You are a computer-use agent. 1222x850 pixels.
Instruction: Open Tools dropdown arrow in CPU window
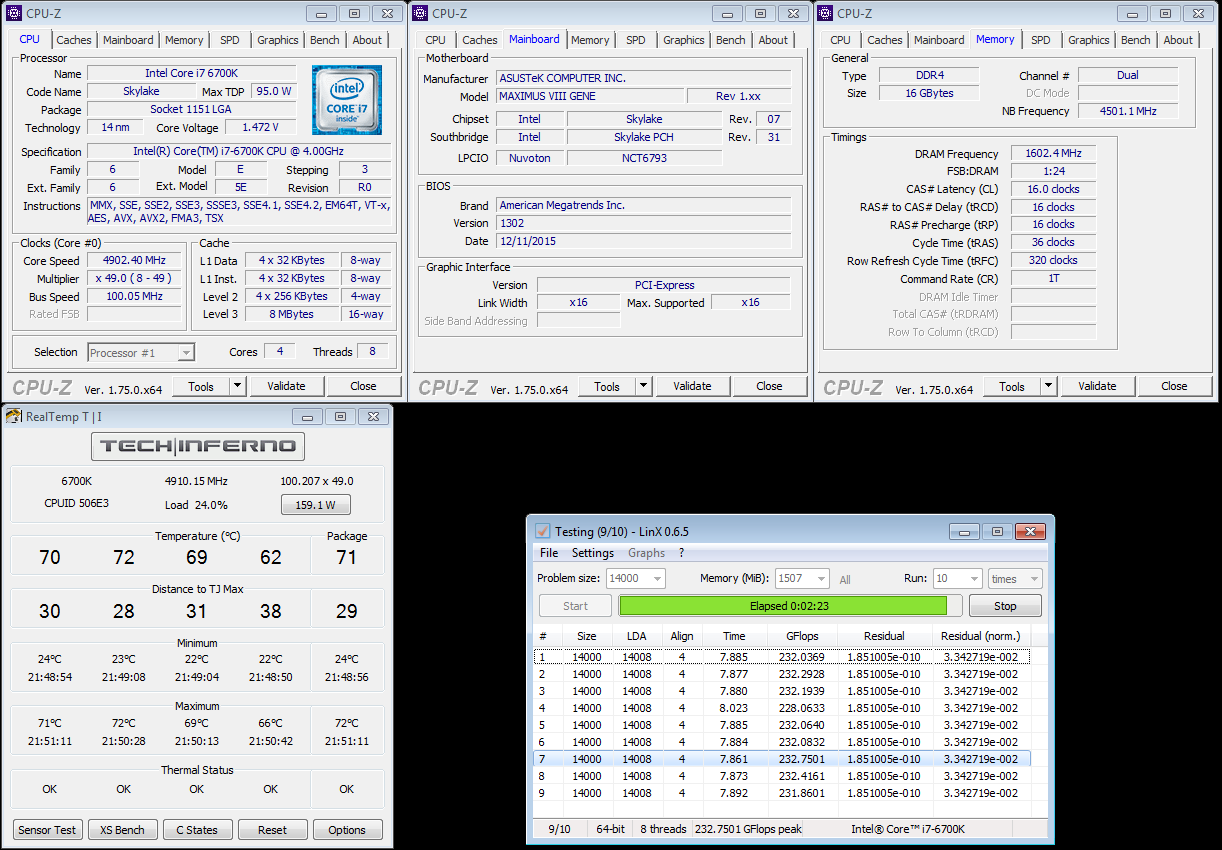click(237, 386)
